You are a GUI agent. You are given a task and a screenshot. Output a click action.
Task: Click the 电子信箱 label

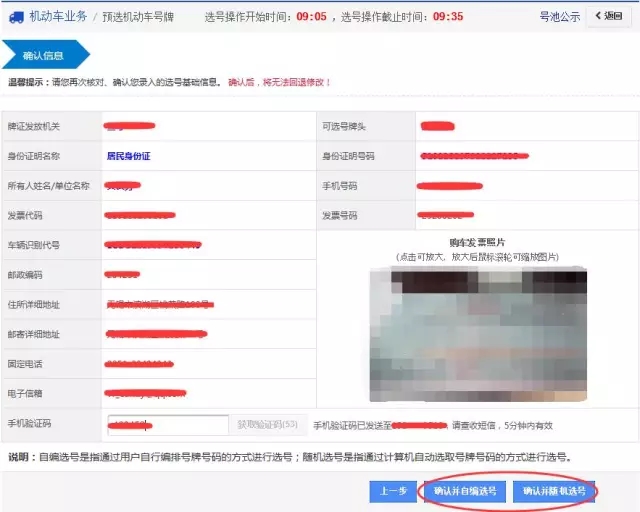(x=25, y=394)
